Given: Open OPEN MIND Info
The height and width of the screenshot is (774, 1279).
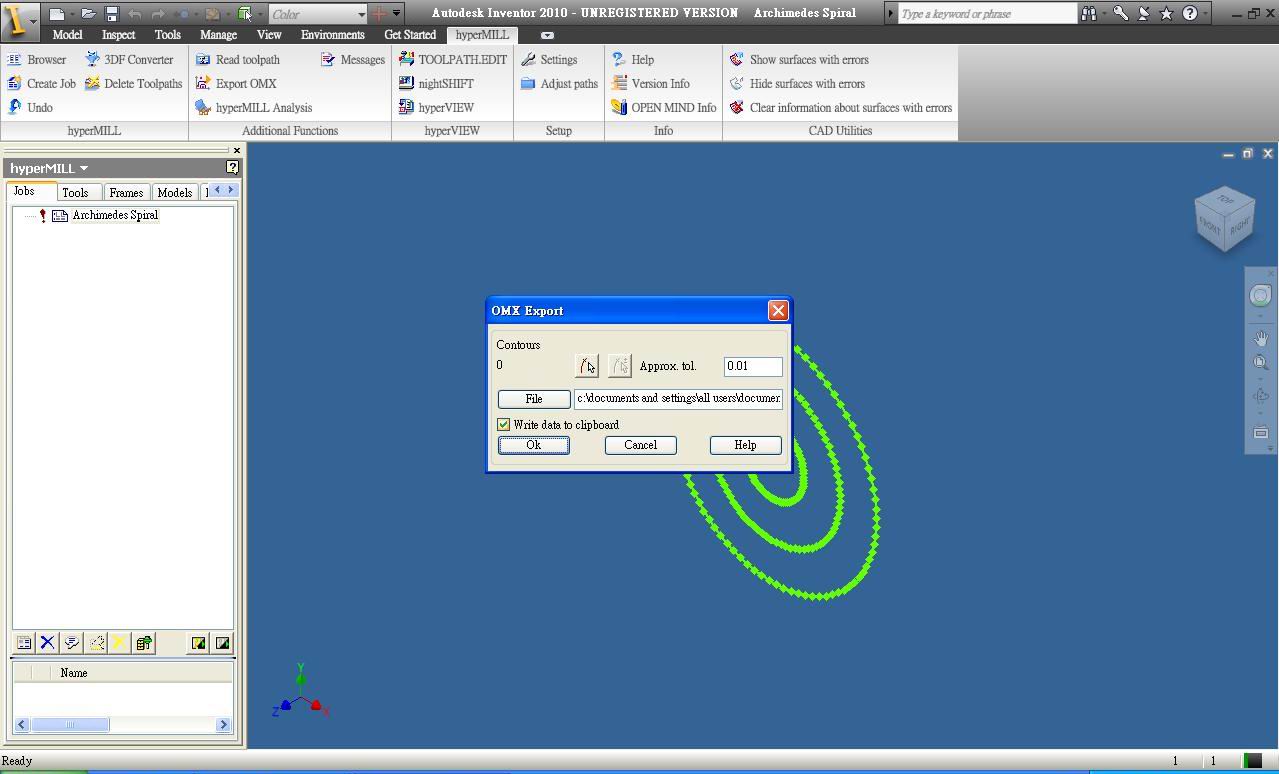Looking at the screenshot, I should (664, 108).
